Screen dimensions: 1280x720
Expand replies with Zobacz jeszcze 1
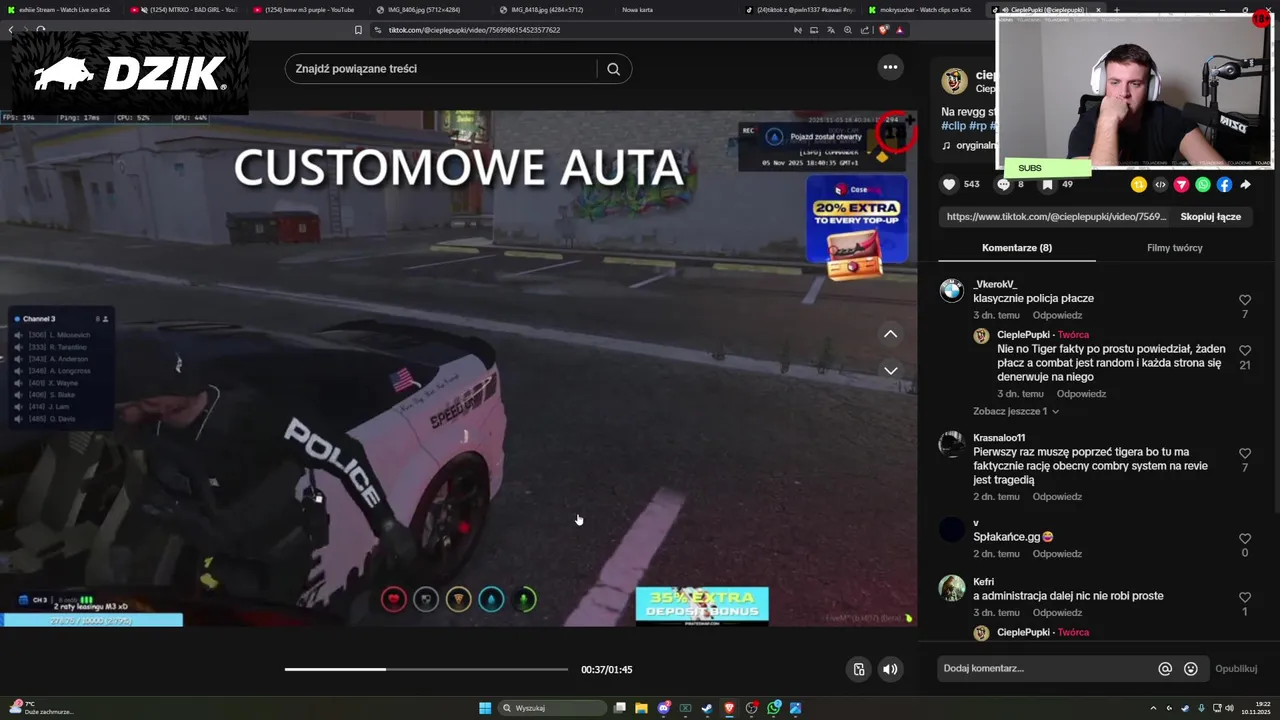coord(1016,411)
